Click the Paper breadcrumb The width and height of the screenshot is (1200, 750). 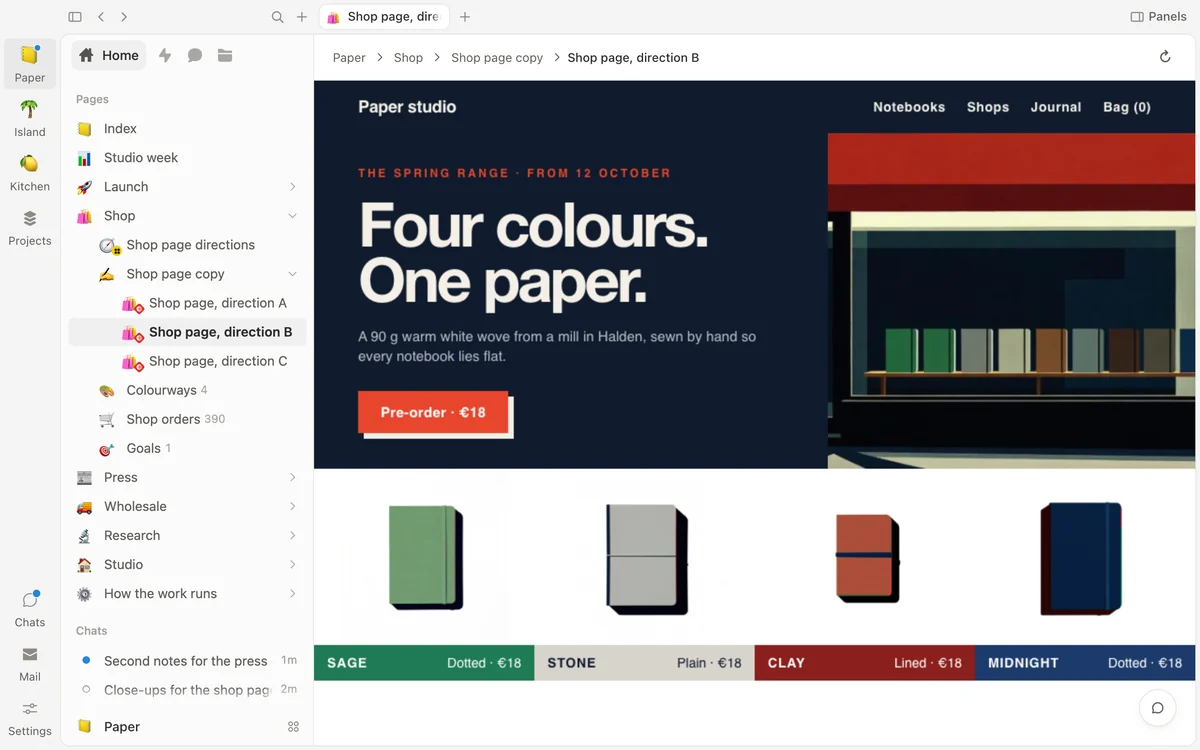tap(349, 58)
